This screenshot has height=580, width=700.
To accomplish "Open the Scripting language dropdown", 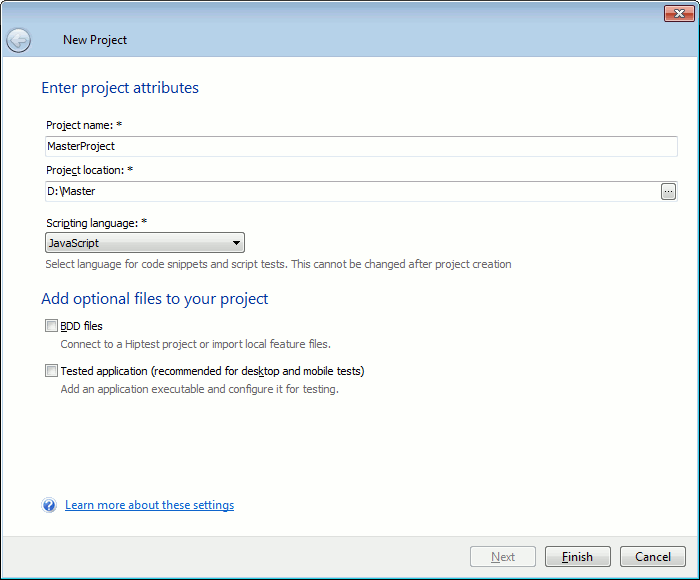I will click(145, 243).
